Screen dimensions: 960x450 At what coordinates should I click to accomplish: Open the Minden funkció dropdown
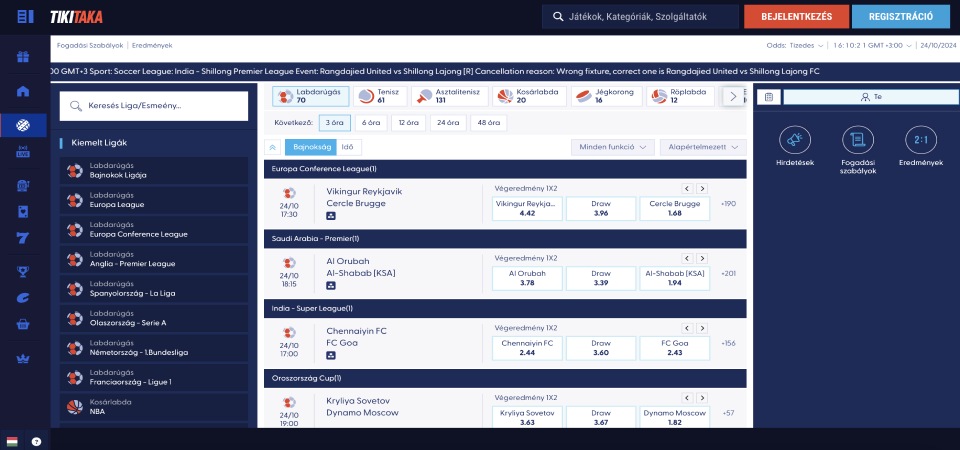(613, 147)
